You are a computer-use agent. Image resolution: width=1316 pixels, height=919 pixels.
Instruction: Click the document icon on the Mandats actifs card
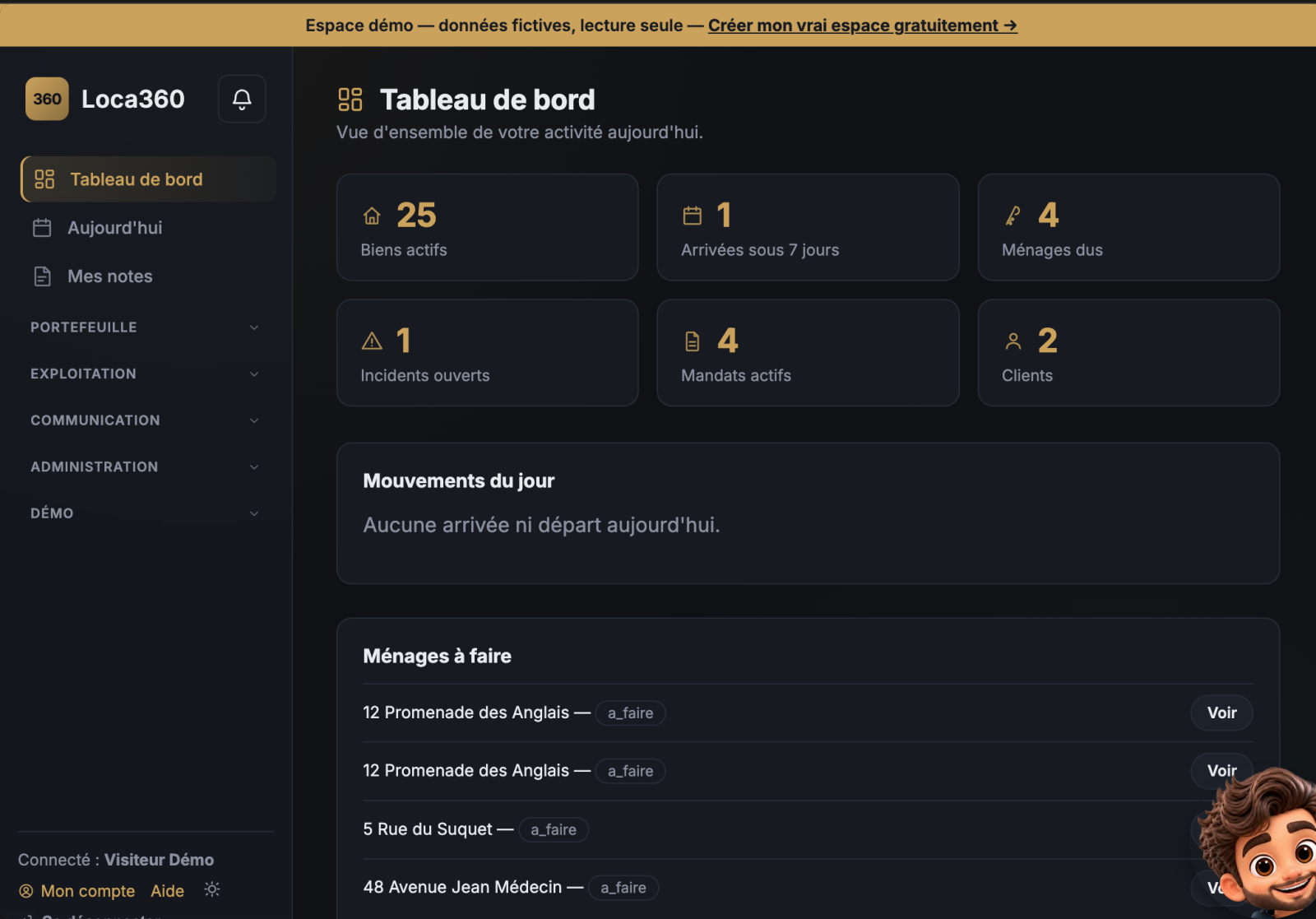click(693, 341)
